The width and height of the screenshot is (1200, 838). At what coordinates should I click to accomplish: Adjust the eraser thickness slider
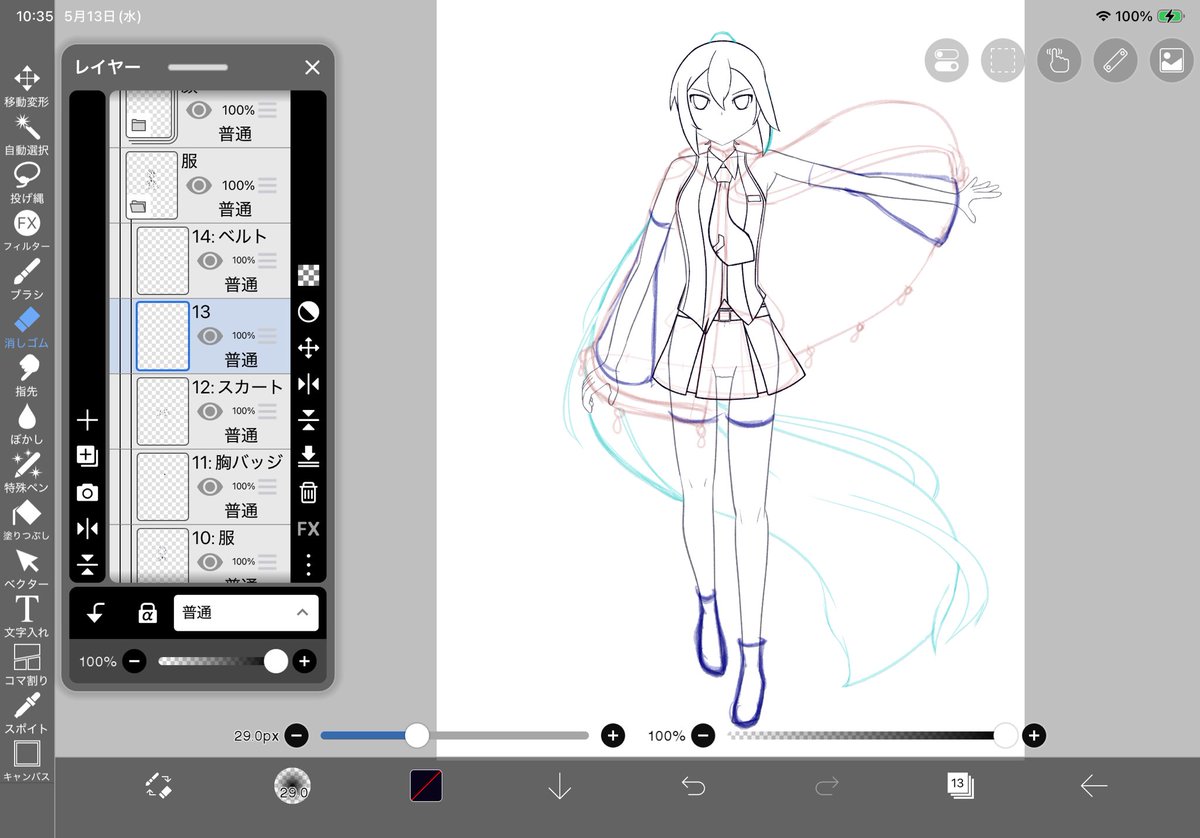(x=454, y=736)
